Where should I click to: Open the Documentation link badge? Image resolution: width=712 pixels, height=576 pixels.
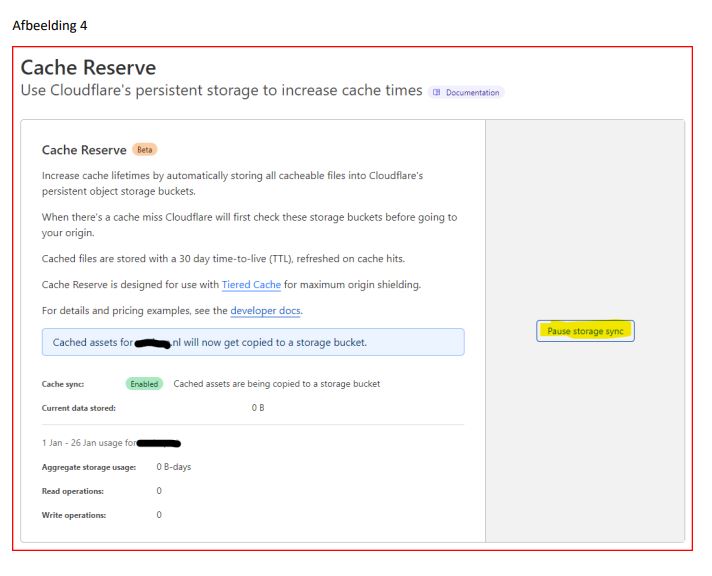[x=466, y=92]
